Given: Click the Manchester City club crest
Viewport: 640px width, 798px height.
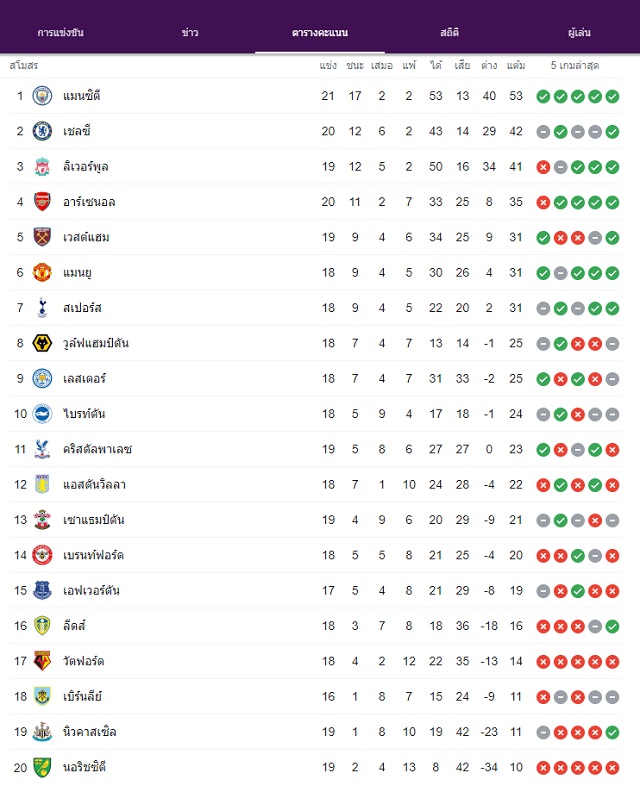Looking at the screenshot, I should (42, 96).
